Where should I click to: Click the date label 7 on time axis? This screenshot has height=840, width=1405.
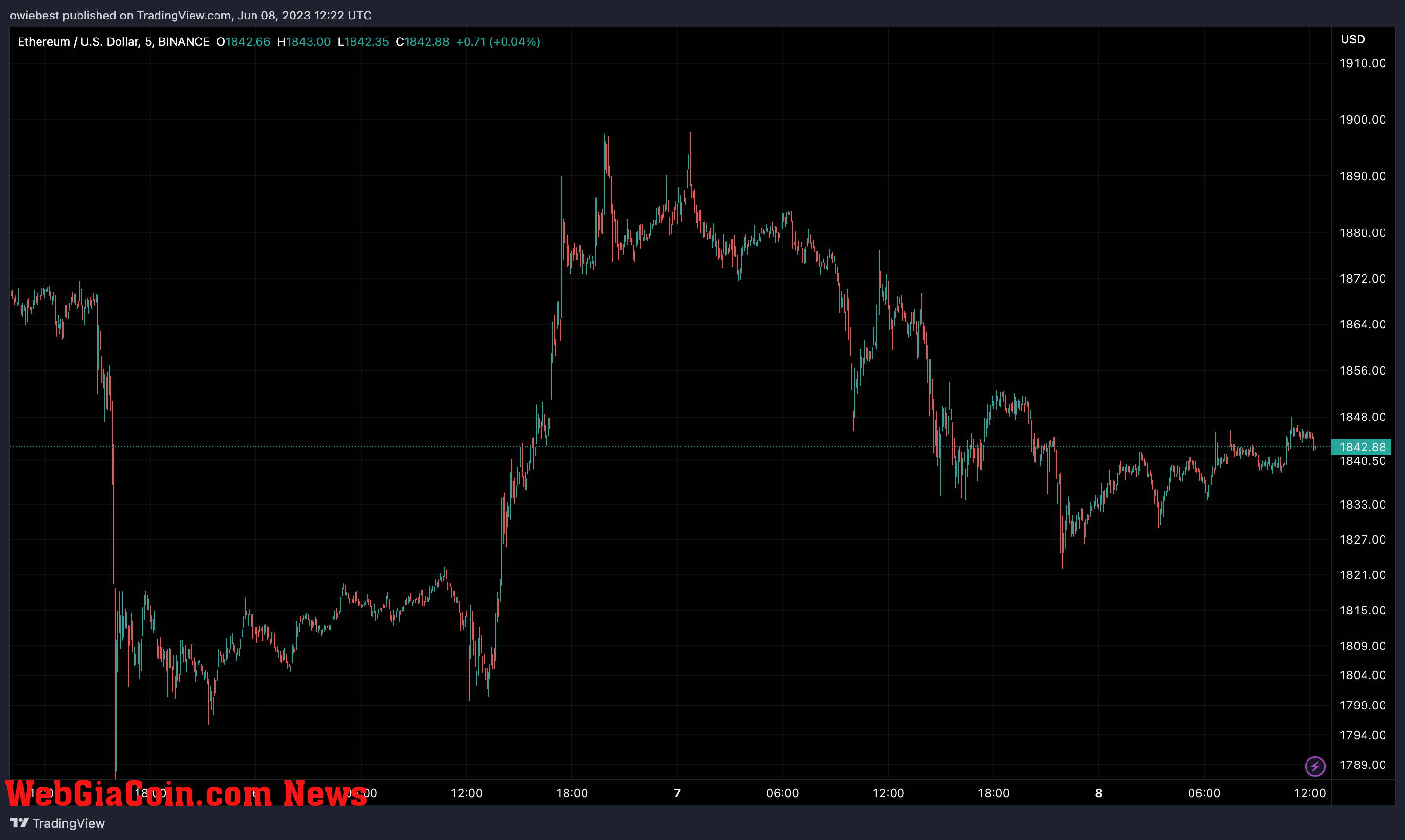click(677, 794)
